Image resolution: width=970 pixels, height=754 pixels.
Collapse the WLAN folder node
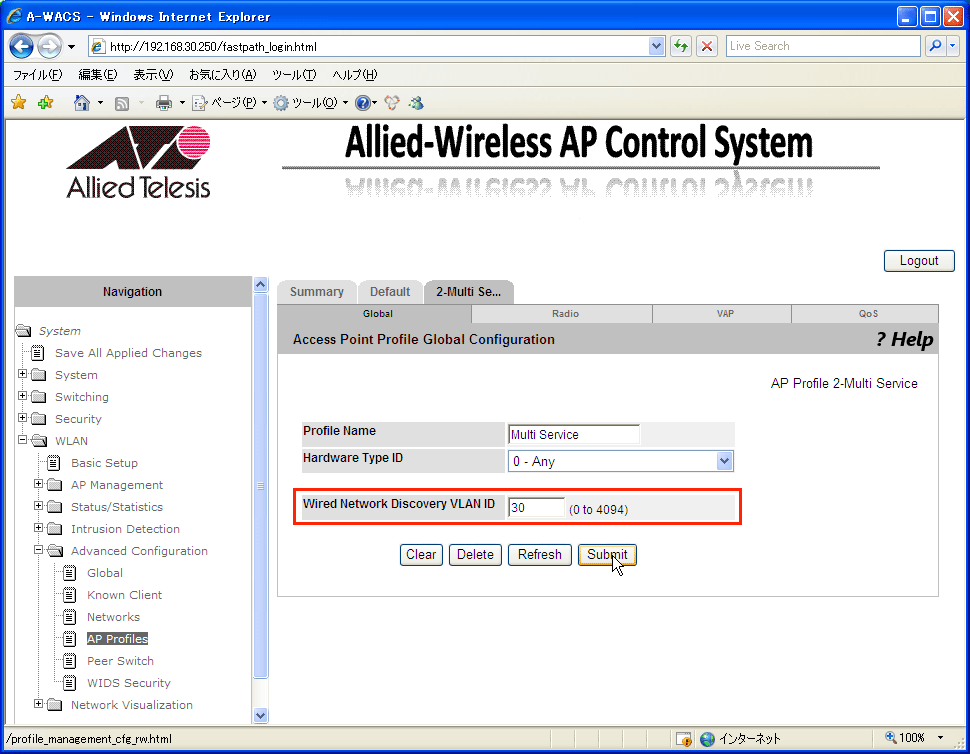click(22, 440)
